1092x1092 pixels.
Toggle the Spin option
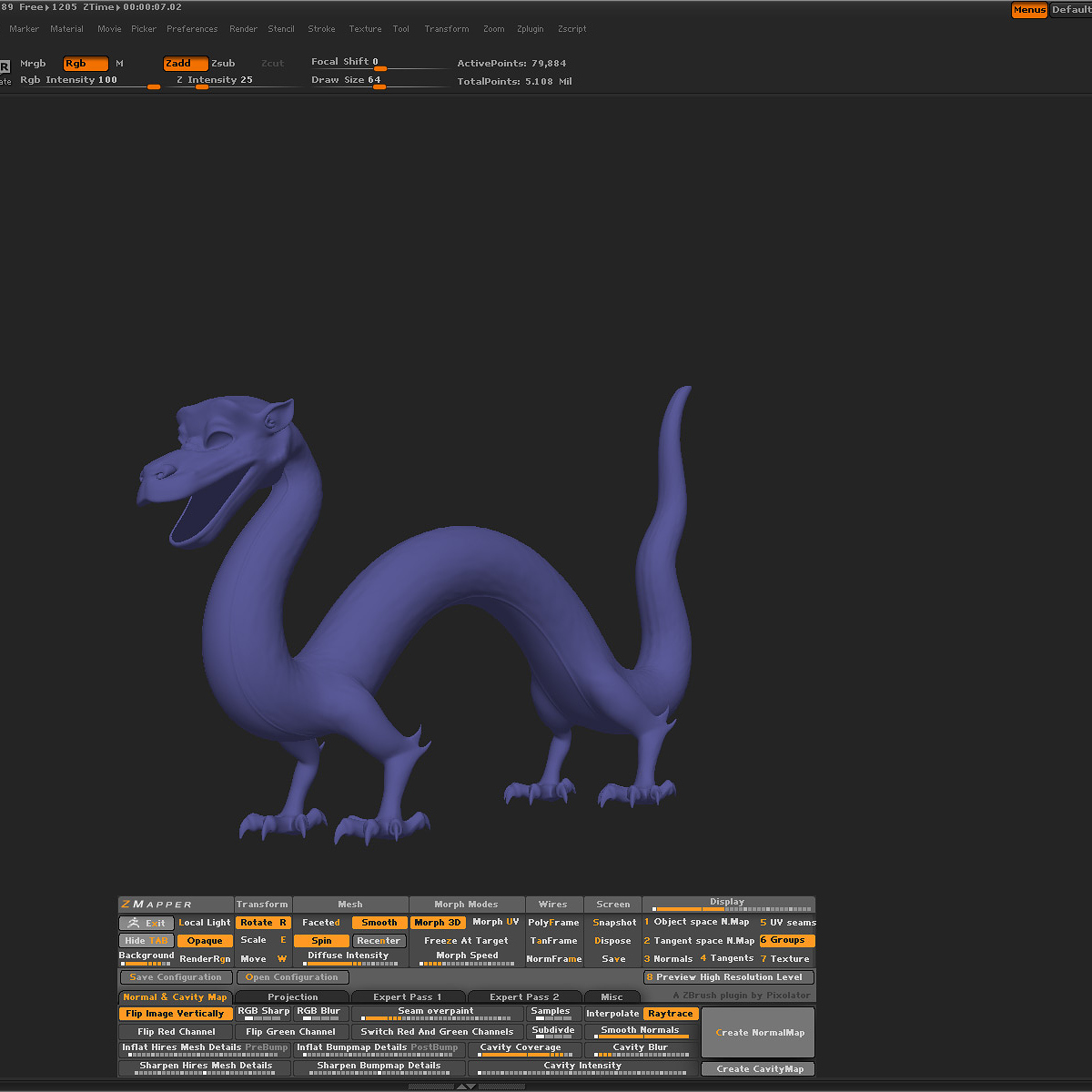point(322,941)
